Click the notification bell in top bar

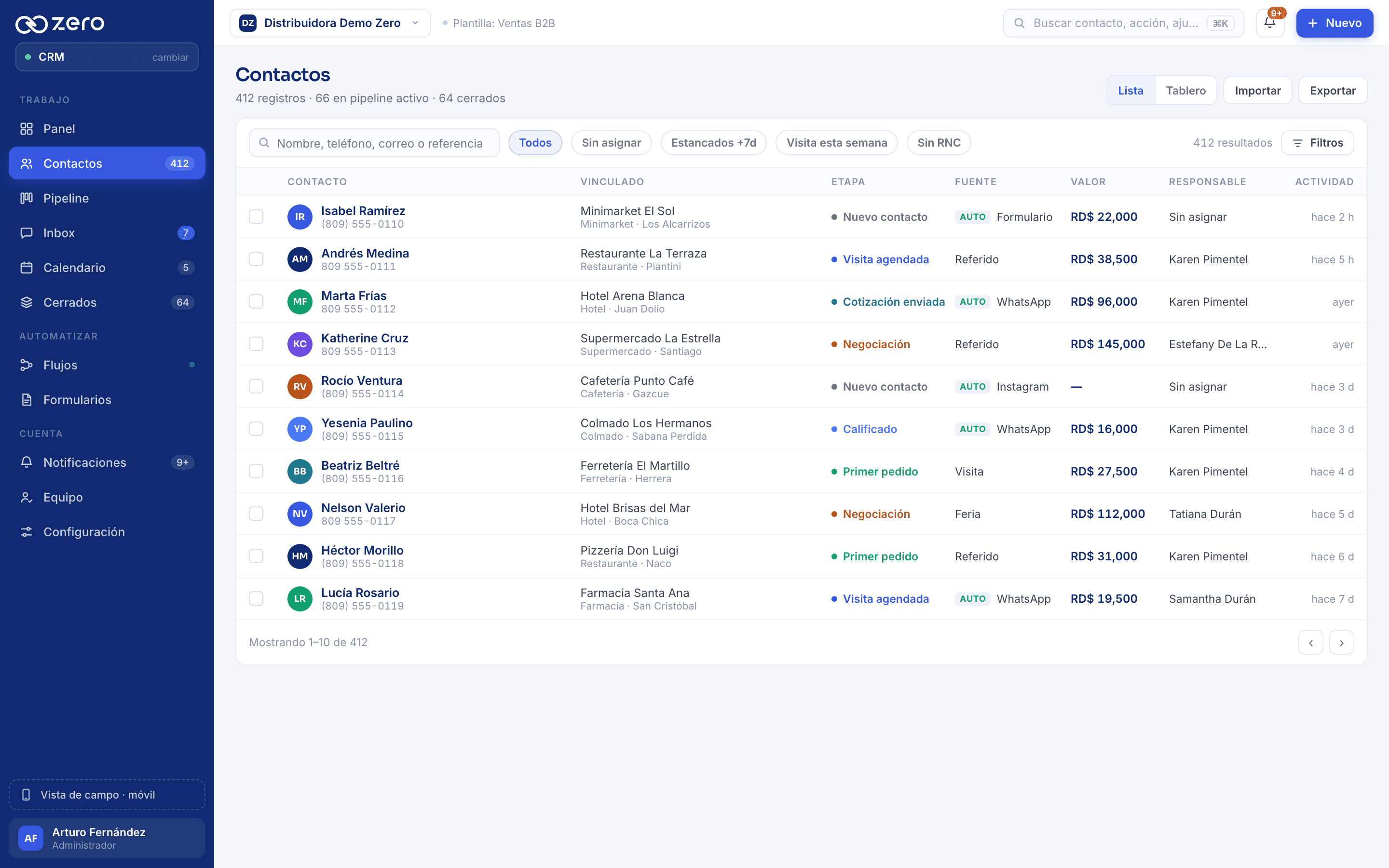point(1269,23)
